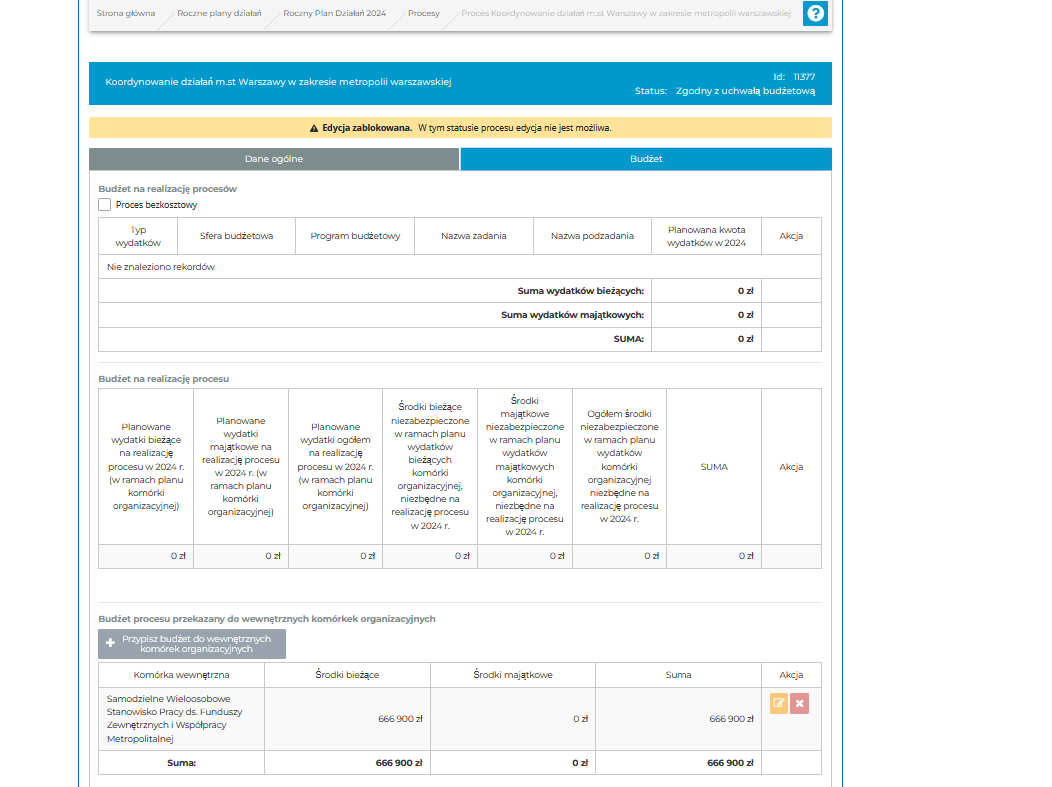Screen dimensions: 1052x787
Task: Toggle the Proces bezkosztowy checkbox
Action: 105,205
